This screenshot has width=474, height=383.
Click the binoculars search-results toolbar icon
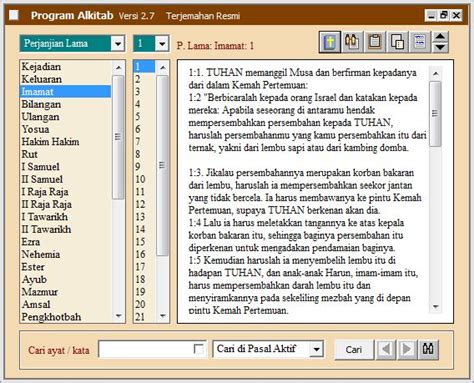(352, 42)
